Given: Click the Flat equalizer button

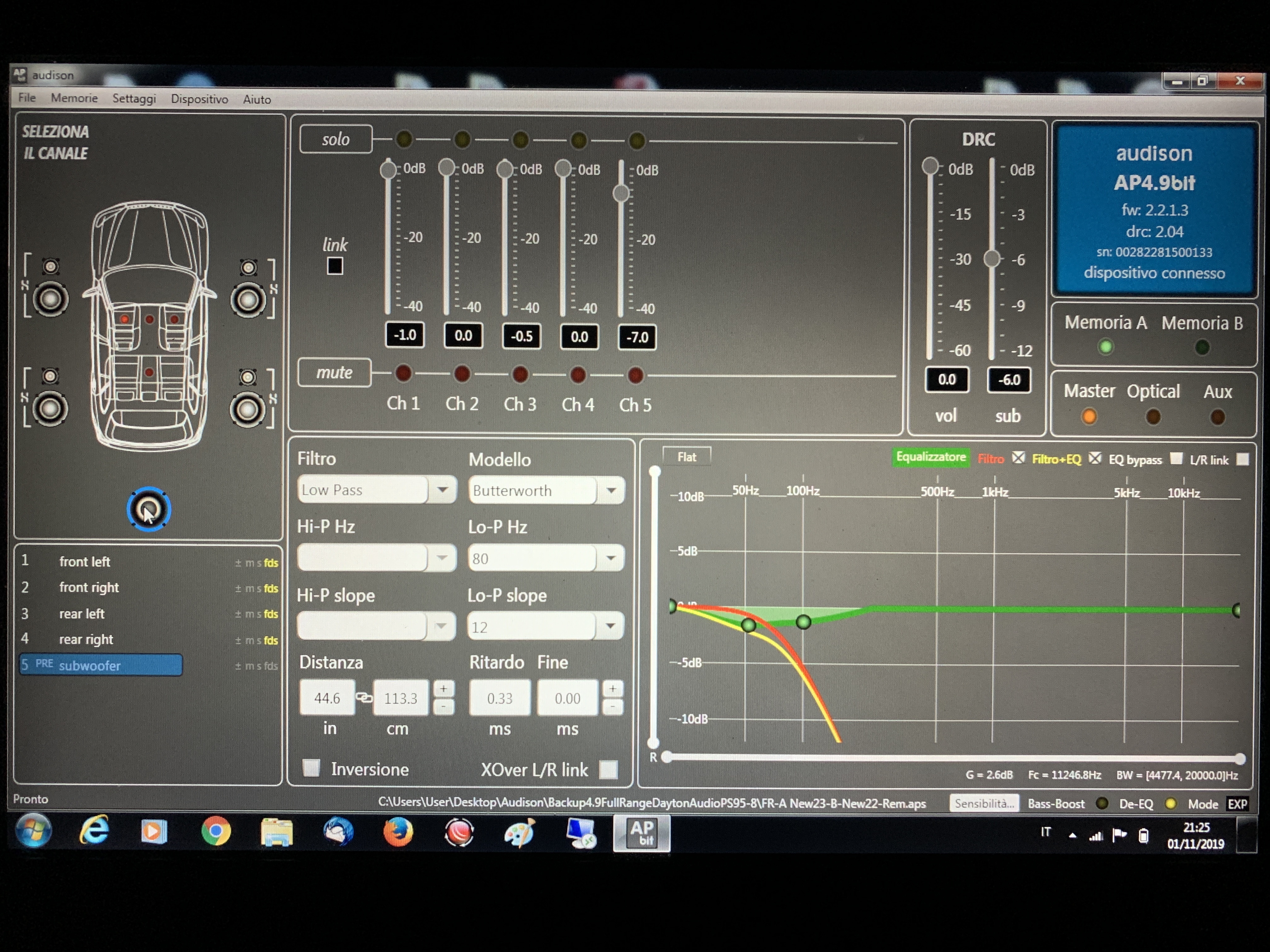Looking at the screenshot, I should 687,457.
